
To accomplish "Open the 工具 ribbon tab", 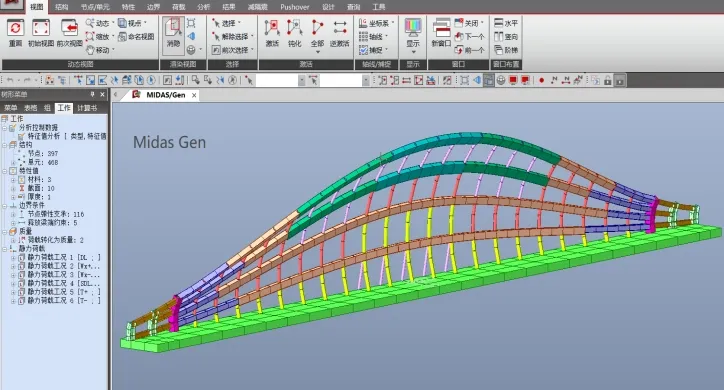I will (x=379, y=7).
